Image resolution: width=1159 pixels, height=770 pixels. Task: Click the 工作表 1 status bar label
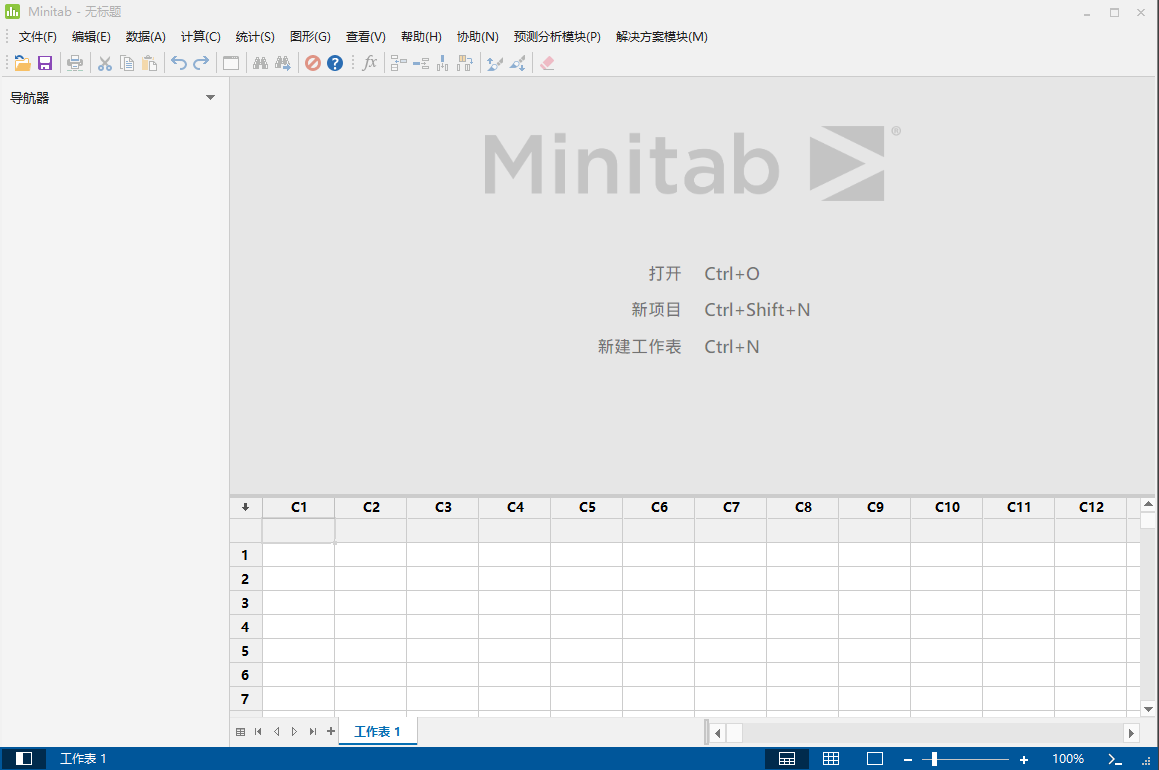tap(83, 759)
